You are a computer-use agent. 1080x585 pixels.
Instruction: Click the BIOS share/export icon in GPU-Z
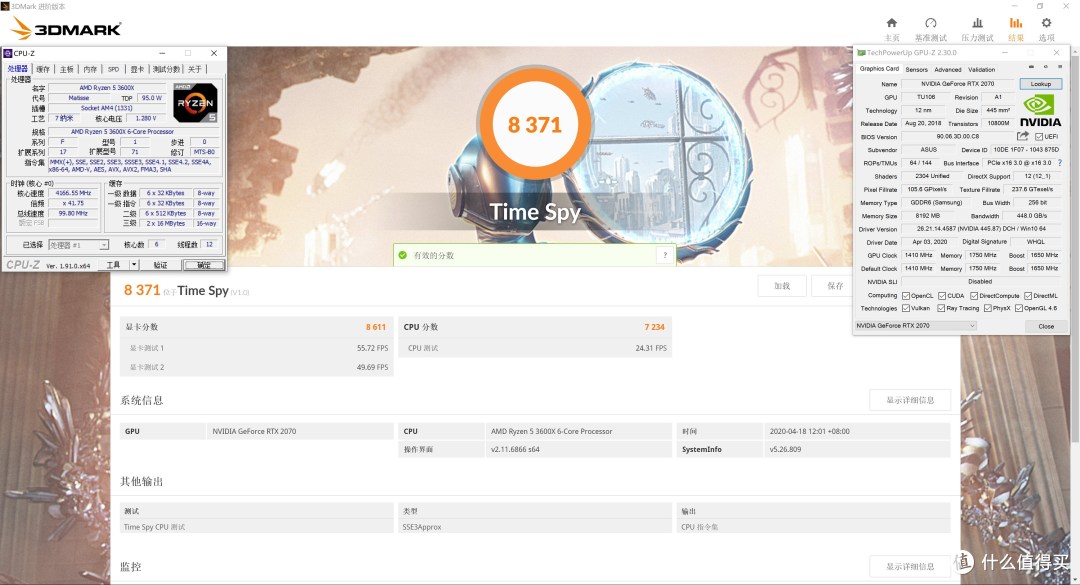[x=1023, y=136]
